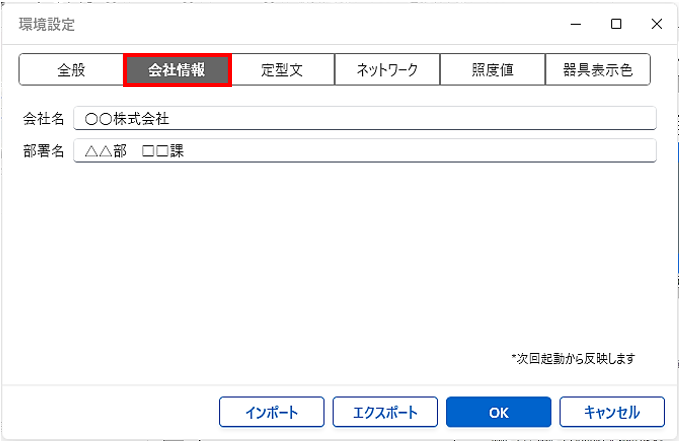Go to the ネットワーク tab

(x=387, y=71)
